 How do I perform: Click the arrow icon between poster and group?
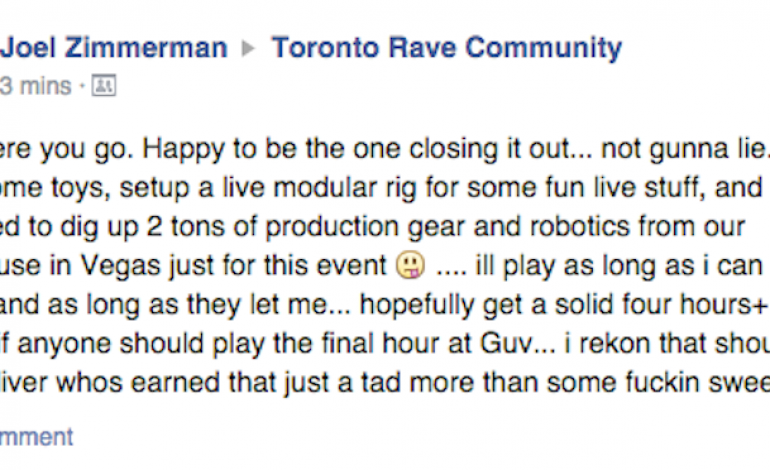pyautogui.click(x=249, y=48)
